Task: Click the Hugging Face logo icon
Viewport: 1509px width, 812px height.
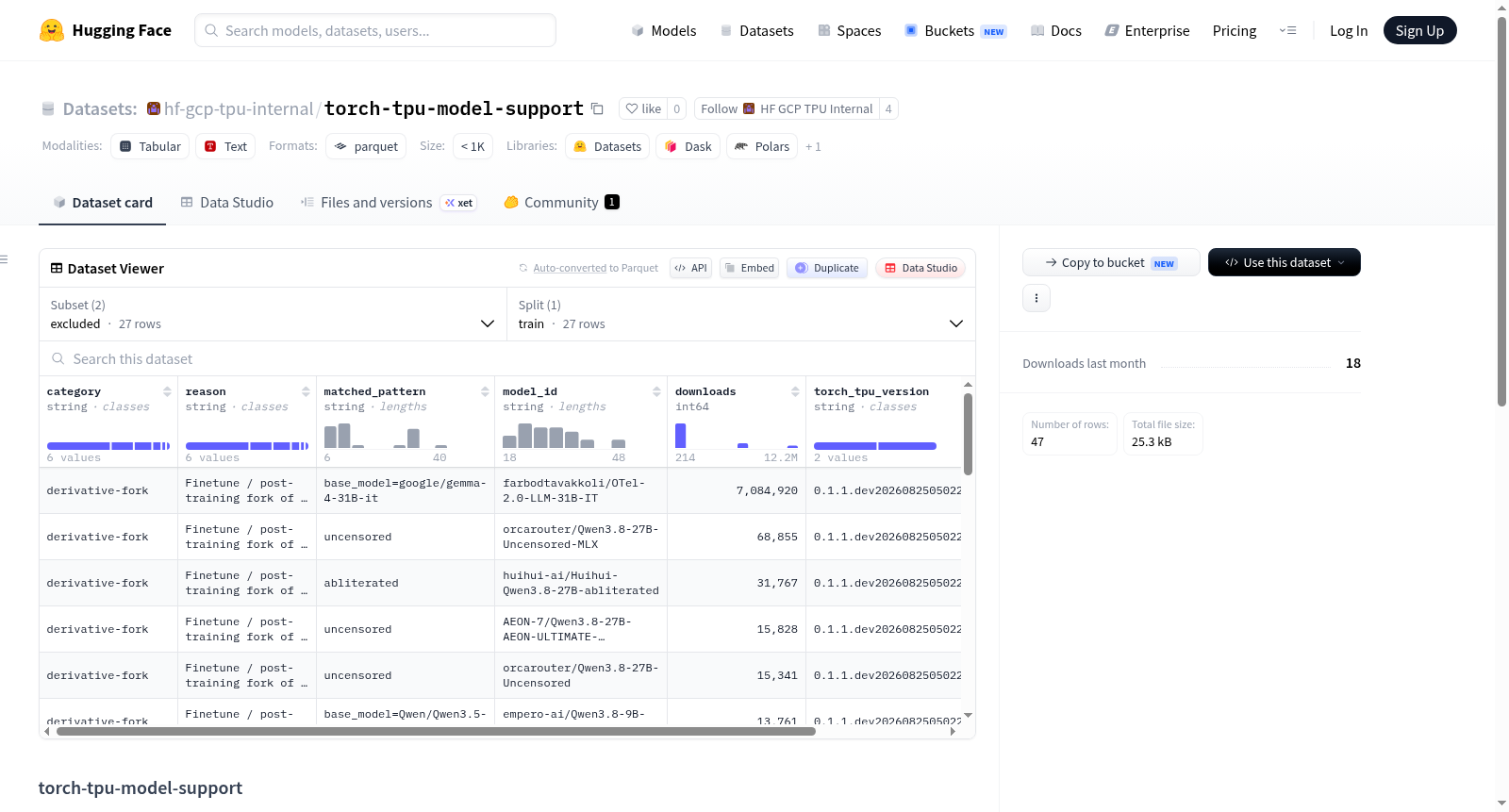Action: coord(52,30)
